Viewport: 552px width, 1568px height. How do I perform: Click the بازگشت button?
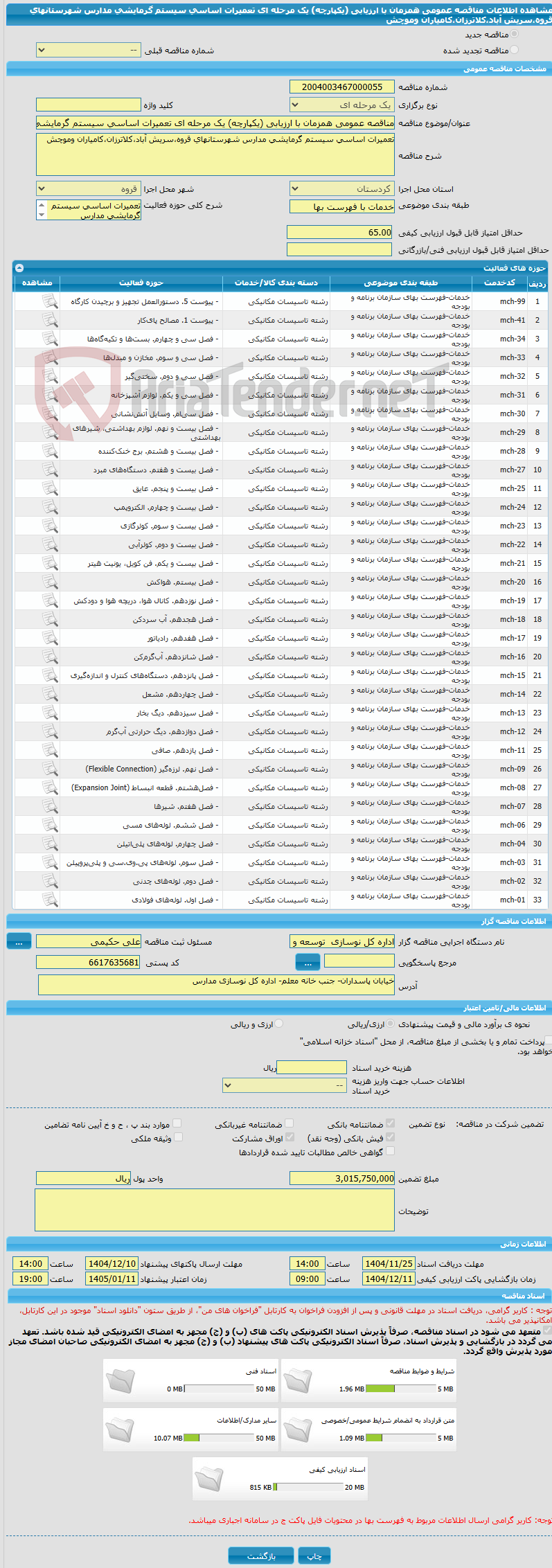point(261,1556)
